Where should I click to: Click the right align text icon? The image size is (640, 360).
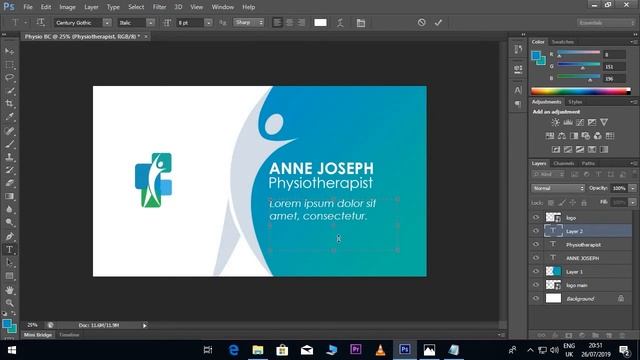click(301, 22)
